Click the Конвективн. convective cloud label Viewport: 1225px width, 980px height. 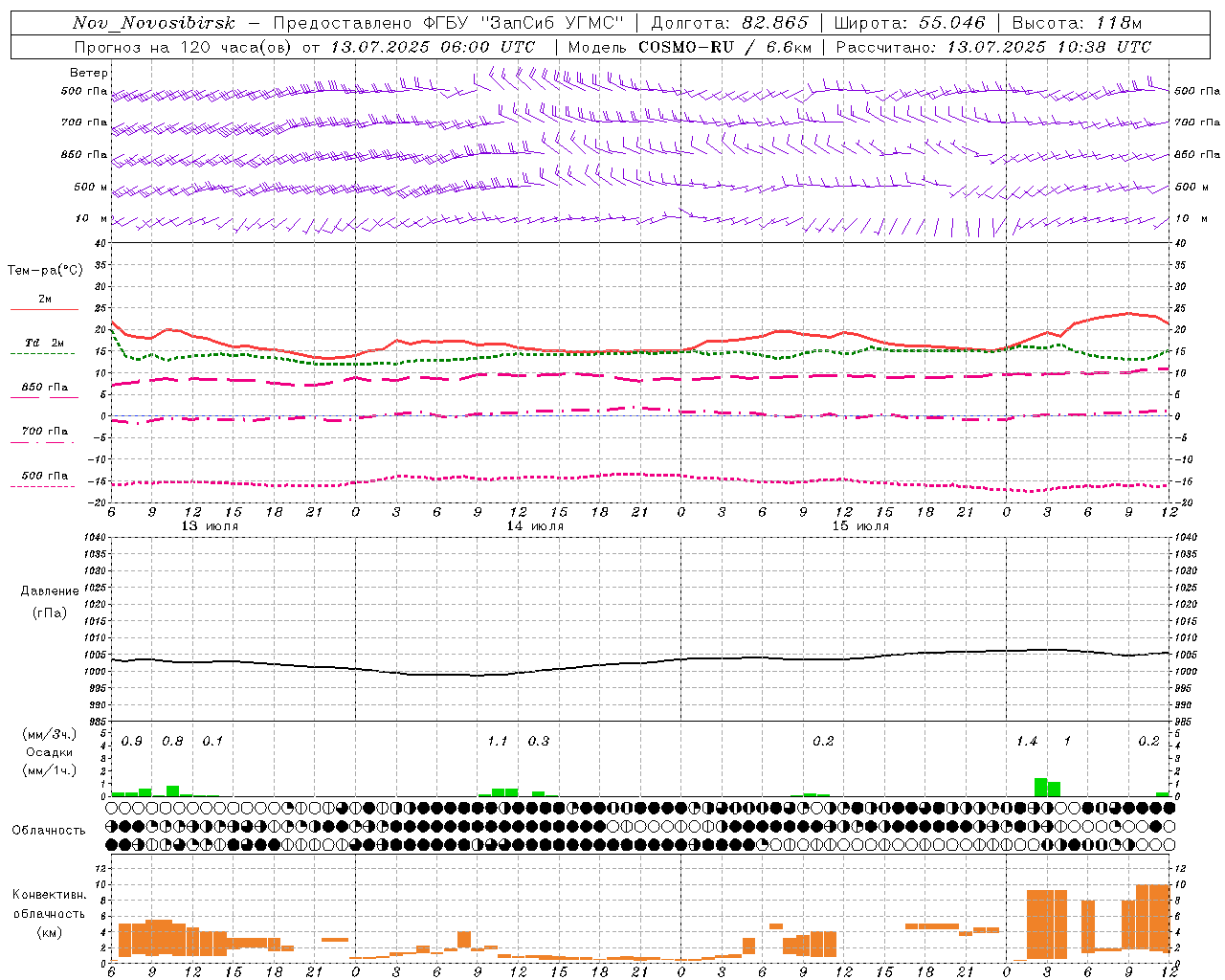pos(49,895)
